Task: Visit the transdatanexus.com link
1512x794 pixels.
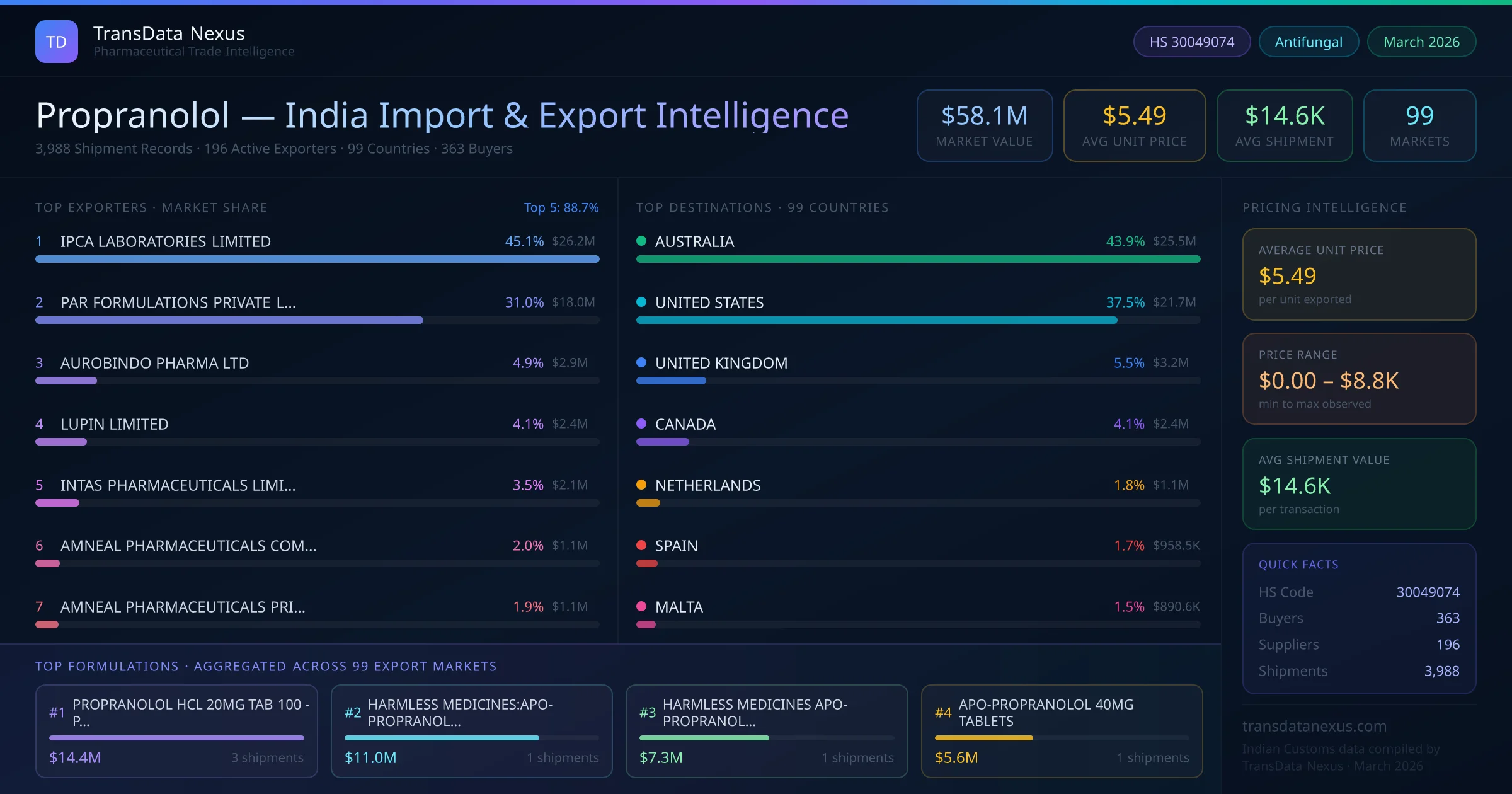Action: click(x=1314, y=726)
